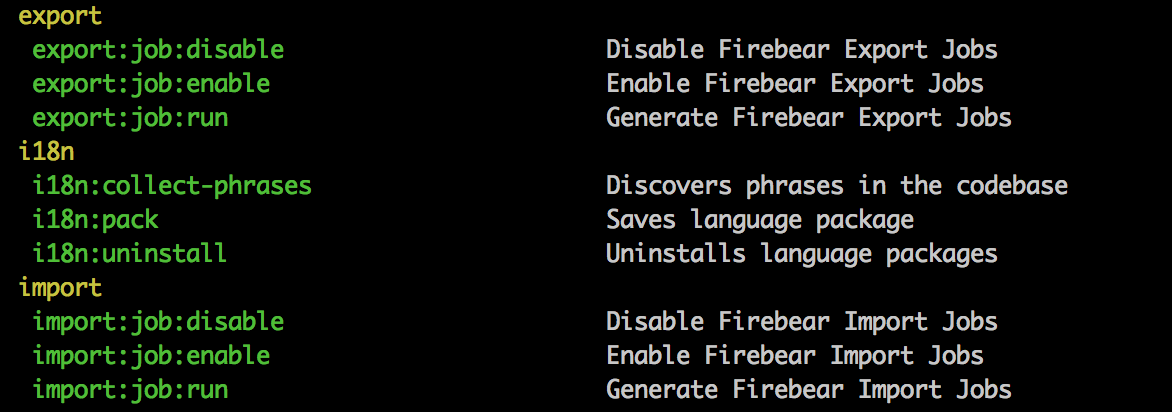Click the yellow import group heading

tap(60, 288)
